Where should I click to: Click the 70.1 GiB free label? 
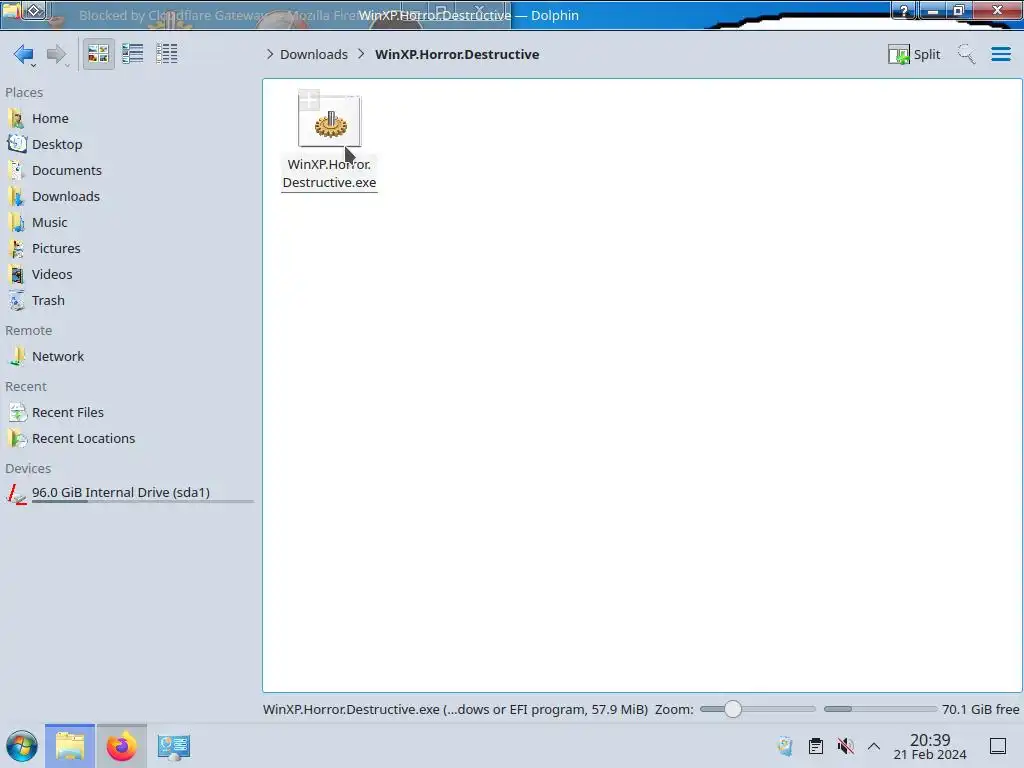click(980, 709)
